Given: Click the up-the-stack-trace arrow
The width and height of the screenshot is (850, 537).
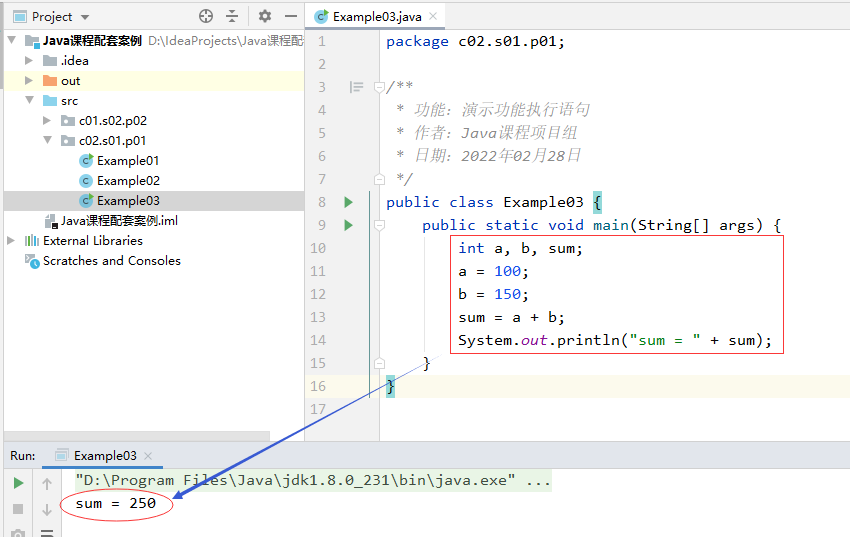Looking at the screenshot, I should pos(47,483).
